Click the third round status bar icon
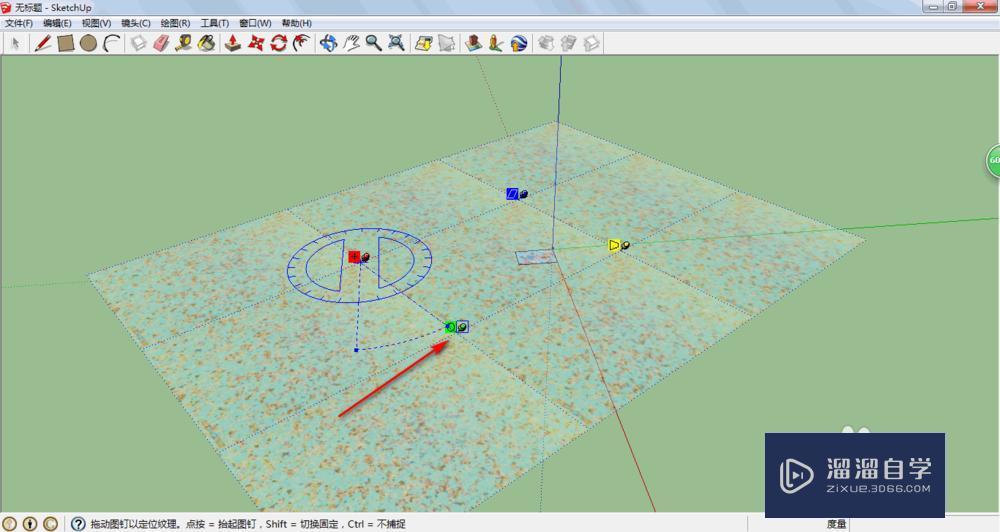 50,524
